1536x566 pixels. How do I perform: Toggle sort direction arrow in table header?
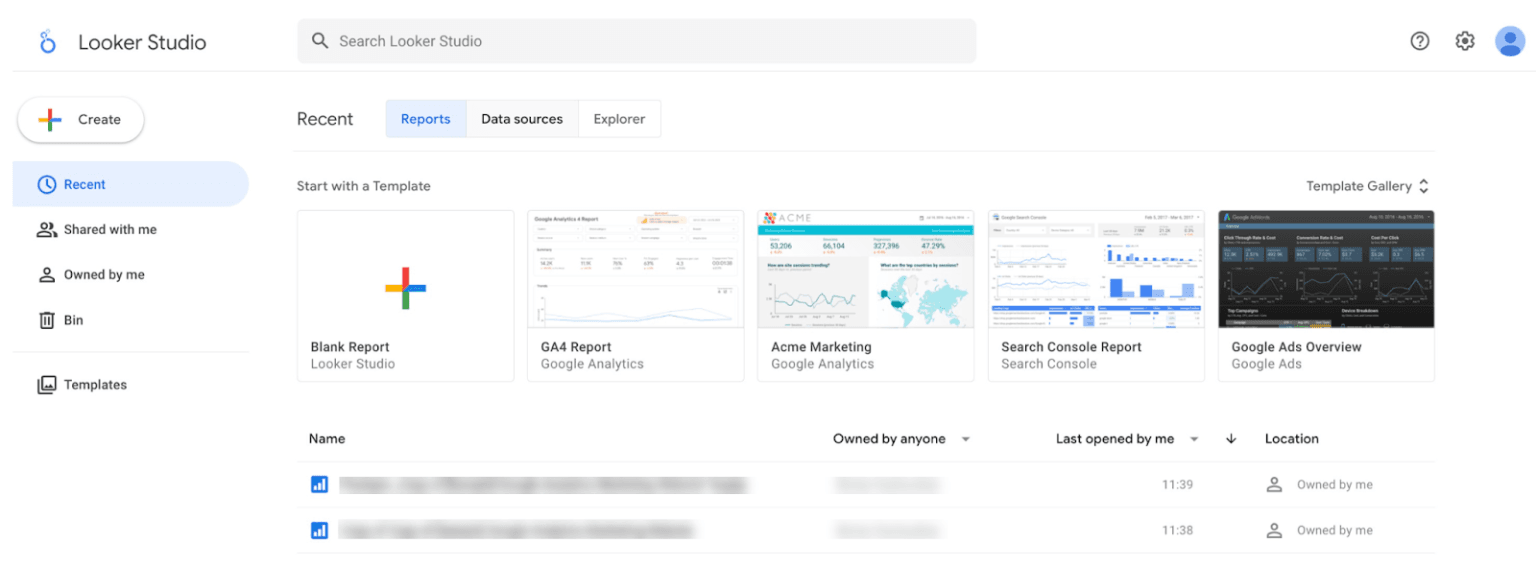[x=1231, y=438]
